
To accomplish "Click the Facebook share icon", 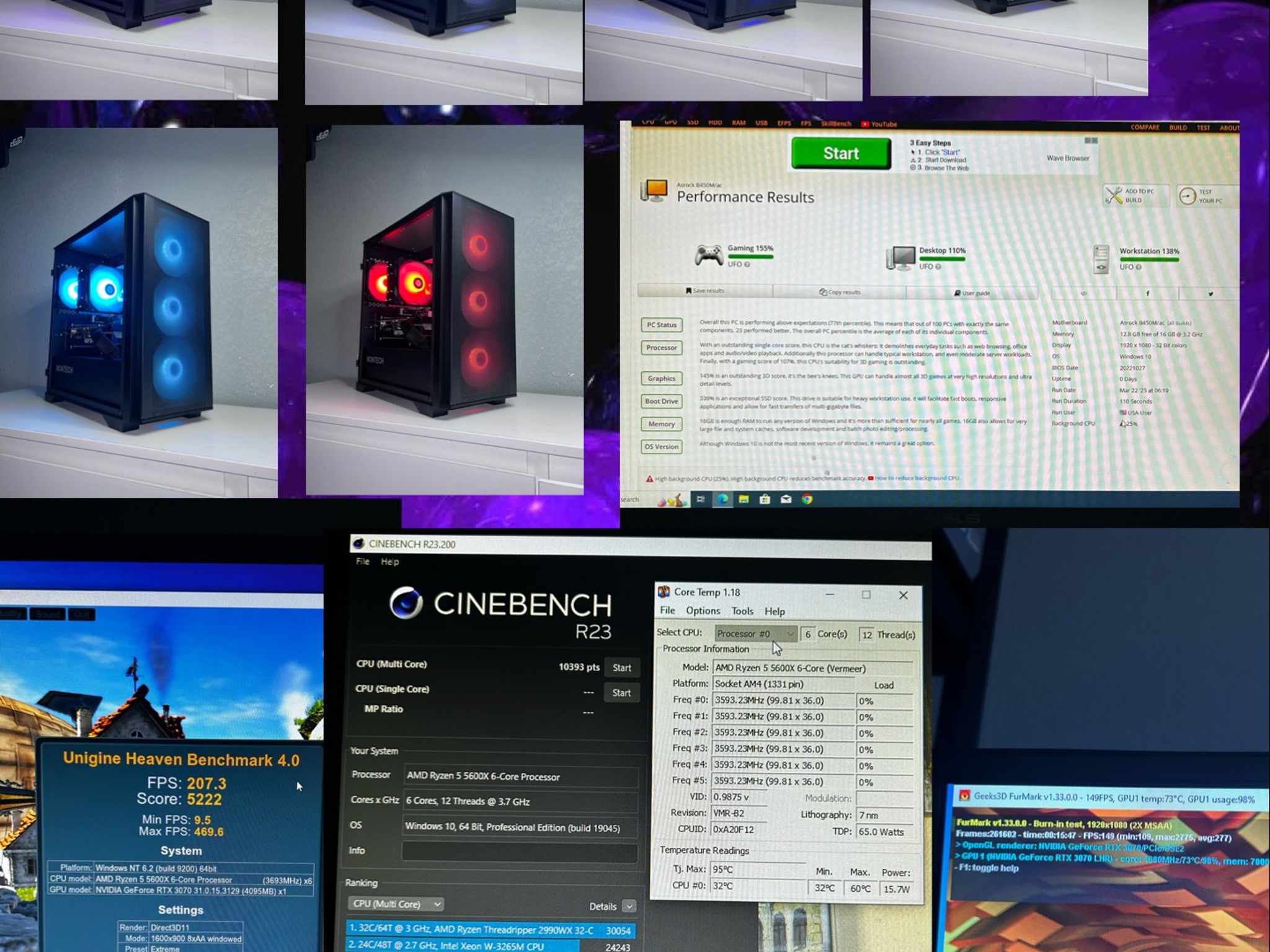I will click(x=1147, y=294).
